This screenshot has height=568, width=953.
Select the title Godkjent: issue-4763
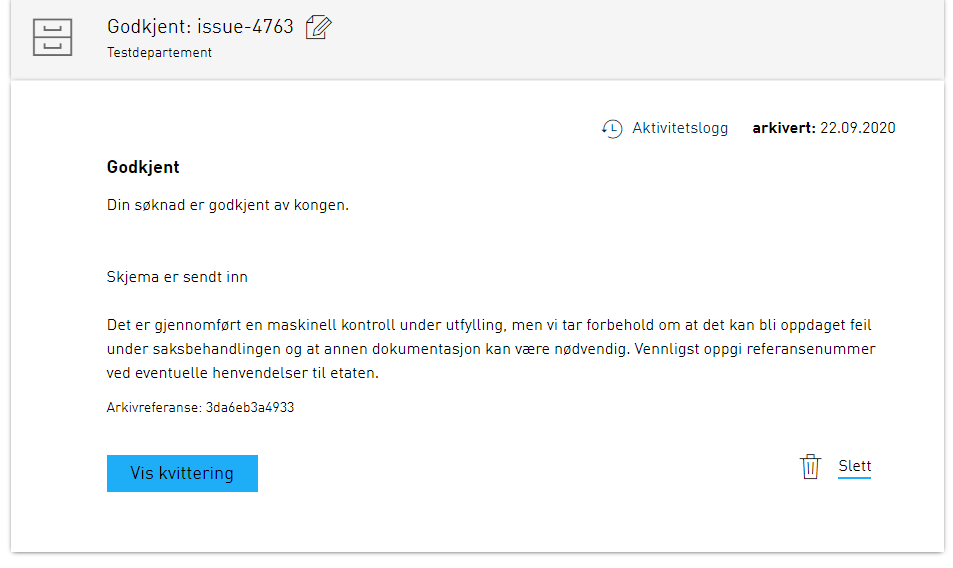pos(200,27)
